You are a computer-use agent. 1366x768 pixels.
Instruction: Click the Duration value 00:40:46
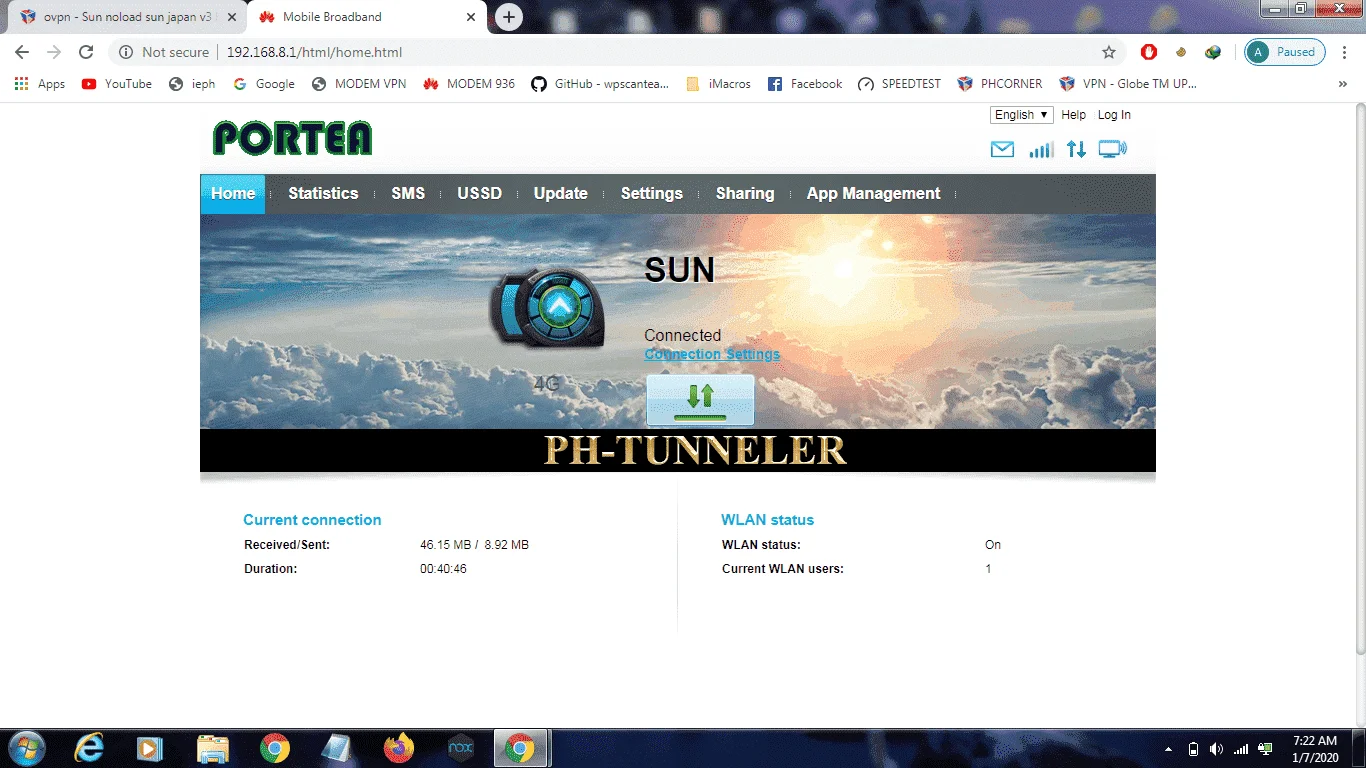(443, 569)
